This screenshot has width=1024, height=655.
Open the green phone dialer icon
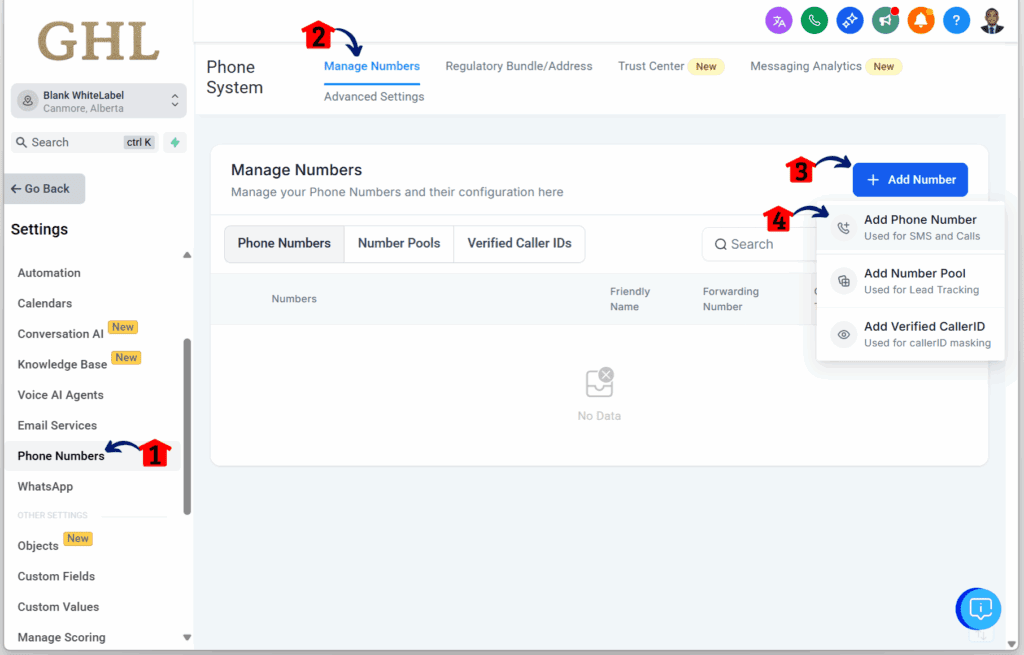click(814, 21)
